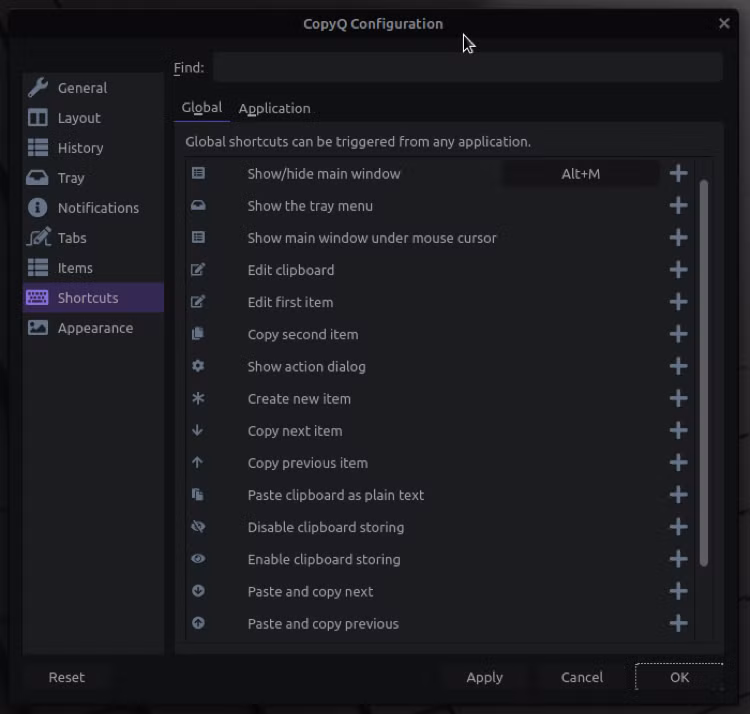Image resolution: width=750 pixels, height=714 pixels.
Task: Select the Layout panel icon
Action: click(x=38, y=118)
